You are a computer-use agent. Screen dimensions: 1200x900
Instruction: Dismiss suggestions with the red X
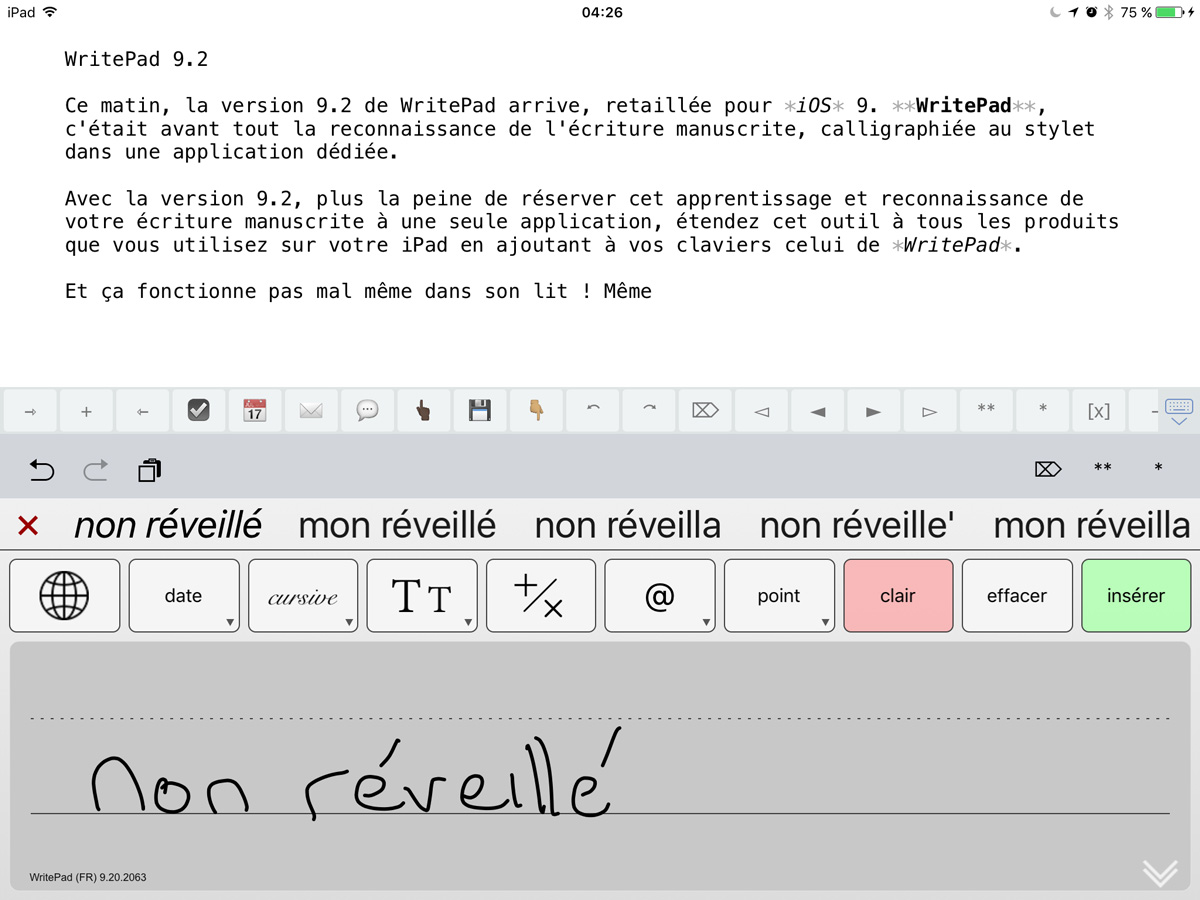28,525
